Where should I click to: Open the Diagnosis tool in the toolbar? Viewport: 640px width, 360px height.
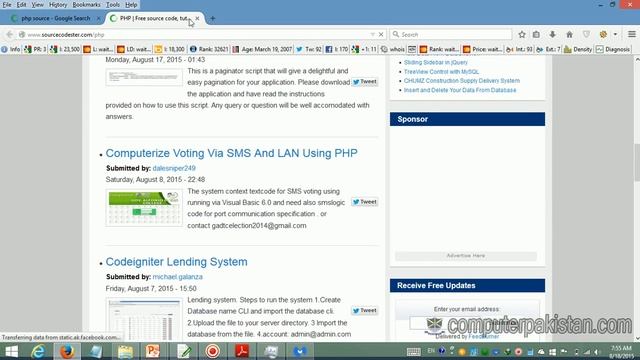pyautogui.click(x=613, y=49)
